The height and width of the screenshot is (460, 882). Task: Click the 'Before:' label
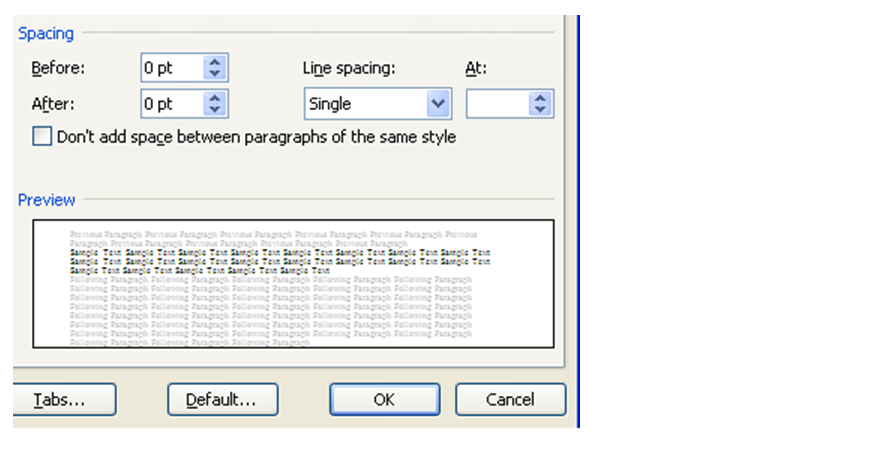coord(59,69)
